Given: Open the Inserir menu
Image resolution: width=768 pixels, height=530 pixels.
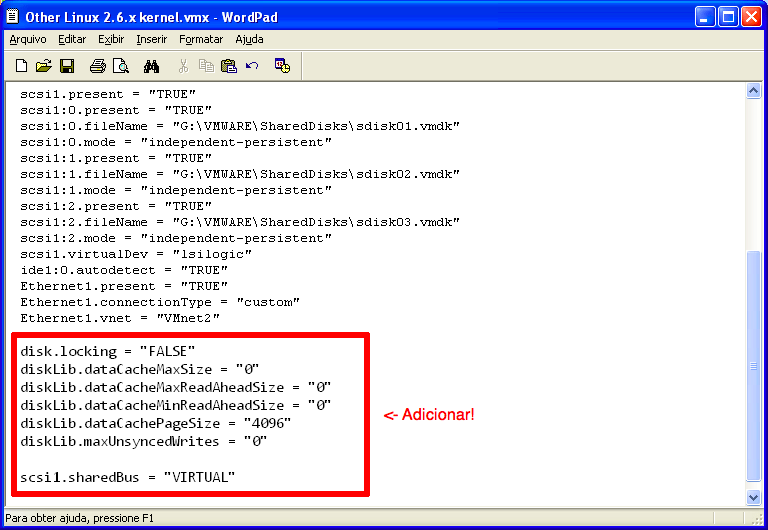Looking at the screenshot, I should point(152,39).
